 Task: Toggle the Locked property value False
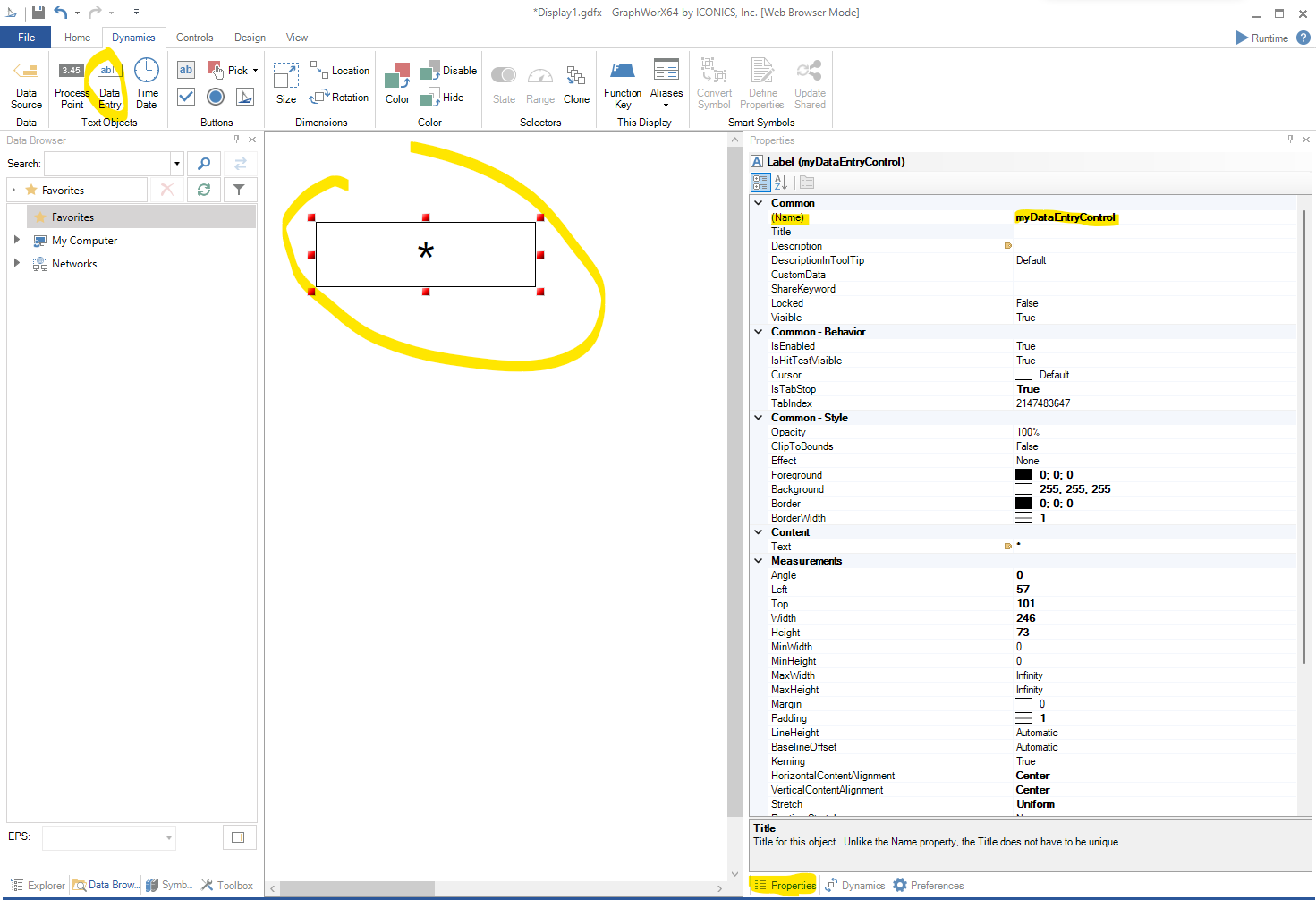point(1027,303)
